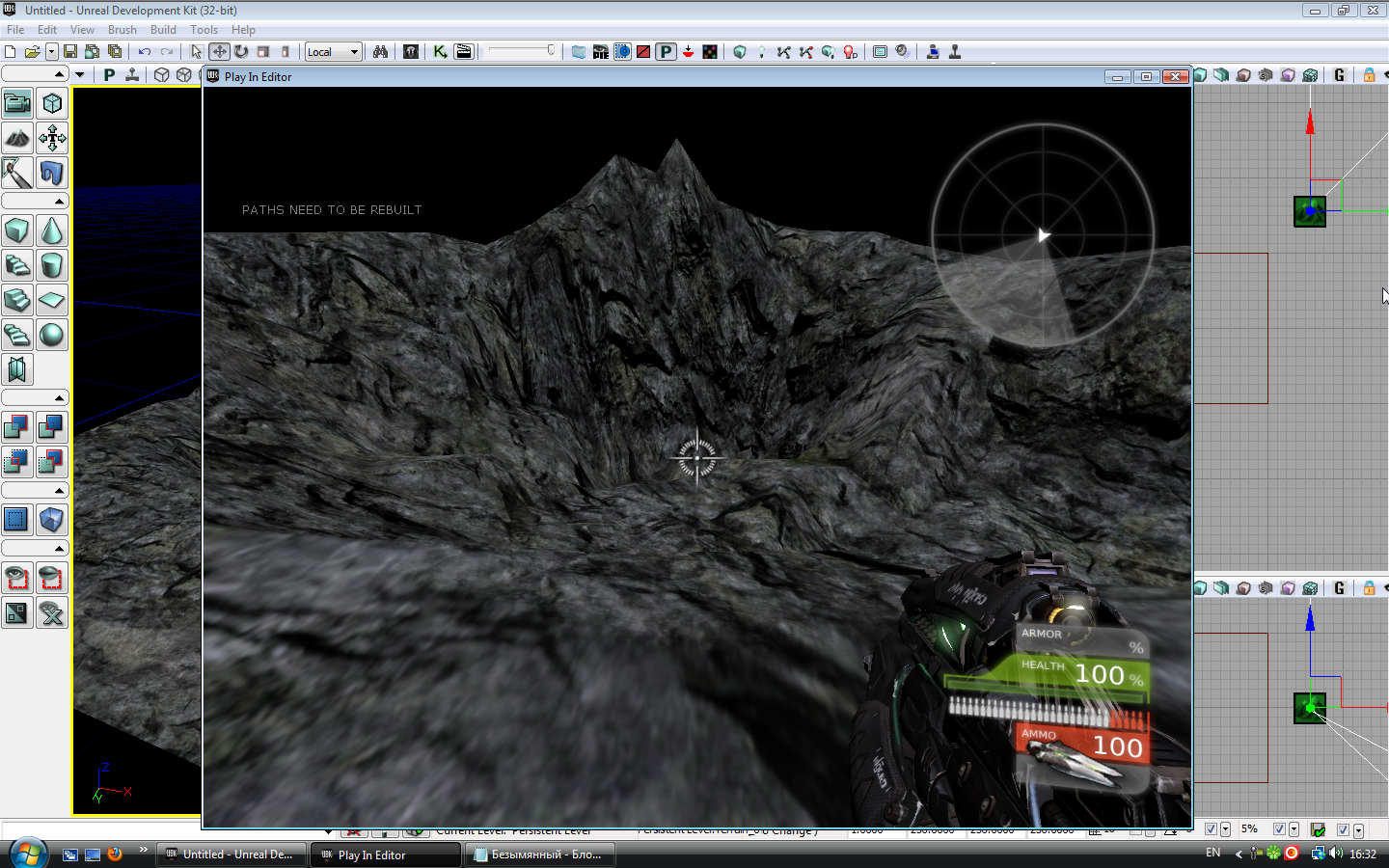Choose the cube brush builder
The height and width of the screenshot is (868, 1389).
tap(17, 231)
